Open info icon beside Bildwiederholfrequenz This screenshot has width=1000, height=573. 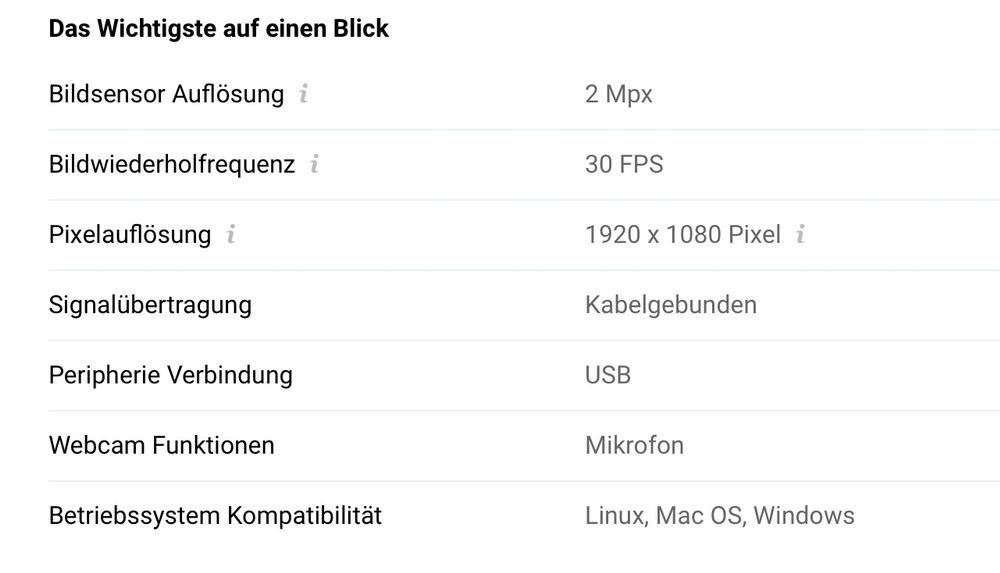click(x=314, y=164)
